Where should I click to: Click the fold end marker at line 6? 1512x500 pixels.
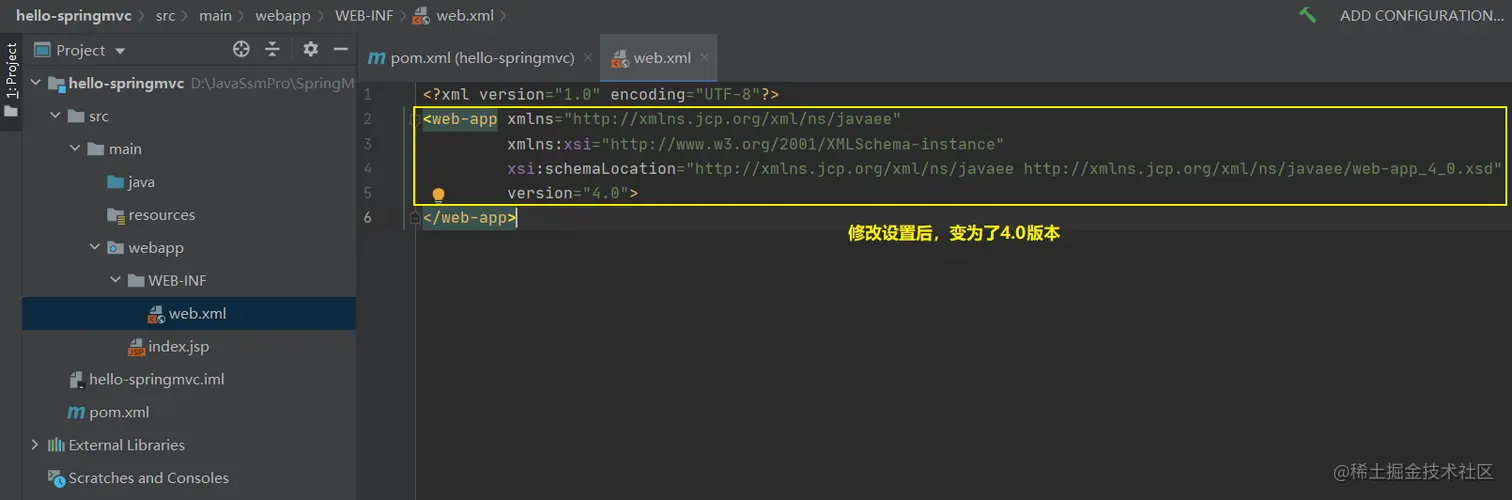(x=415, y=217)
